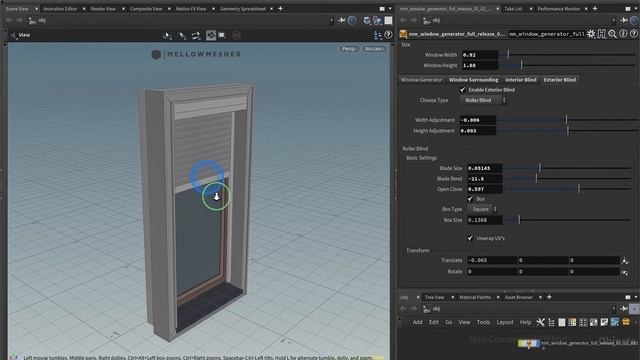
Task: Open scene view pane menu arrow at top right
Action: pyautogui.click(x=390, y=9)
